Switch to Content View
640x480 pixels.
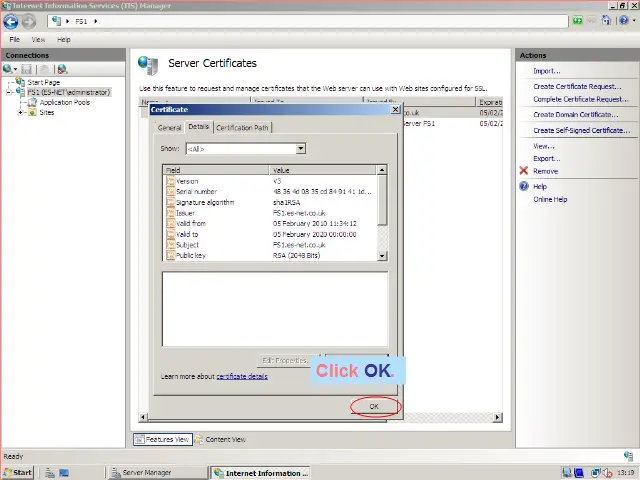click(x=221, y=440)
